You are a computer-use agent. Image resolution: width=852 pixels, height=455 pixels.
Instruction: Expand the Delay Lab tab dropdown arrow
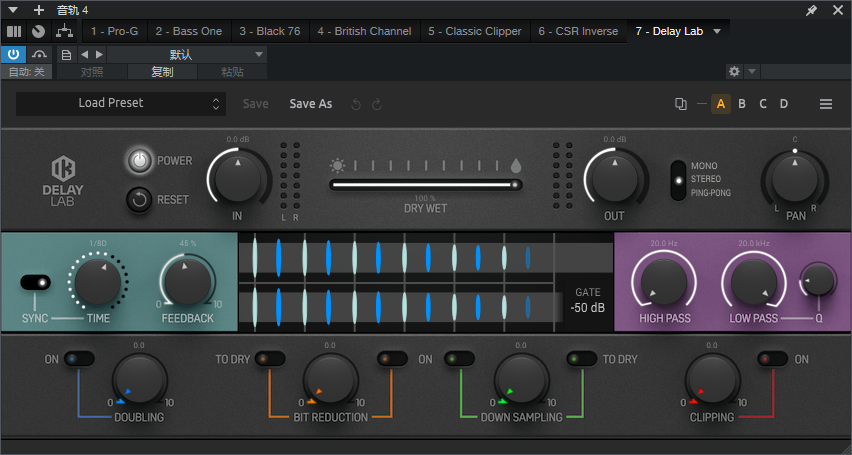(x=717, y=32)
